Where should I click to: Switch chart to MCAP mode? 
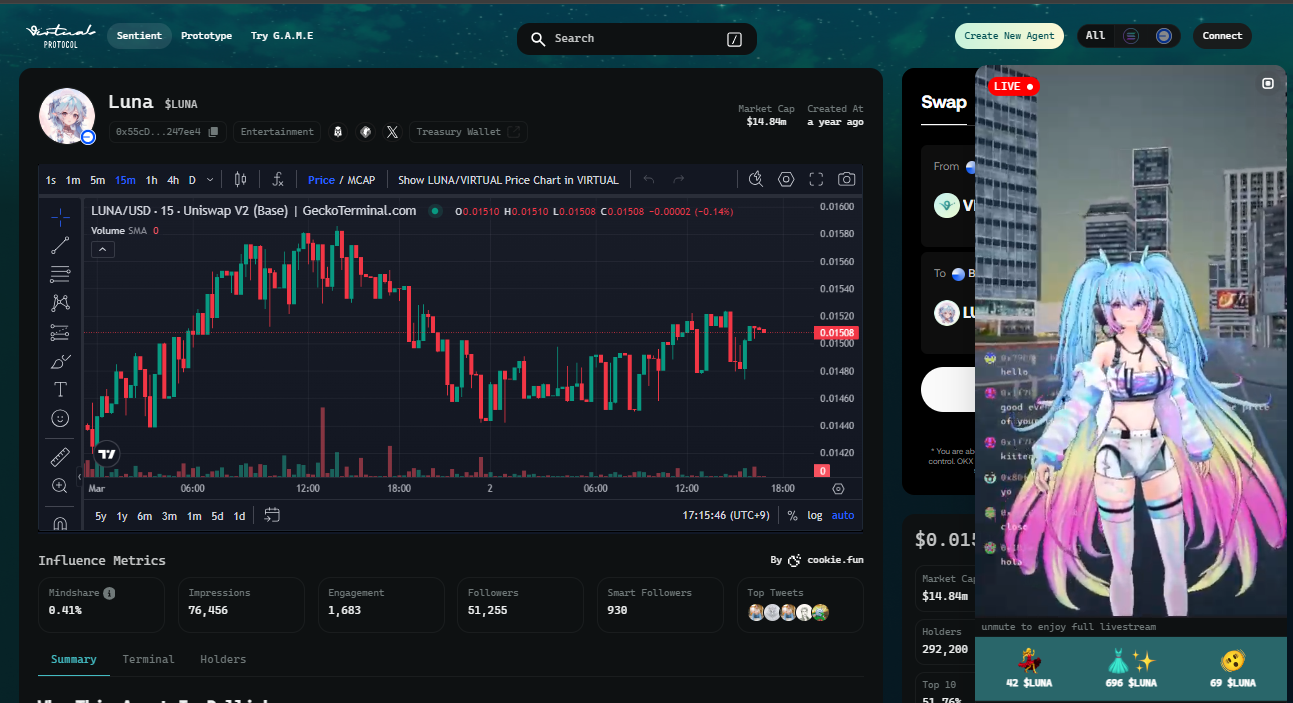(361, 180)
